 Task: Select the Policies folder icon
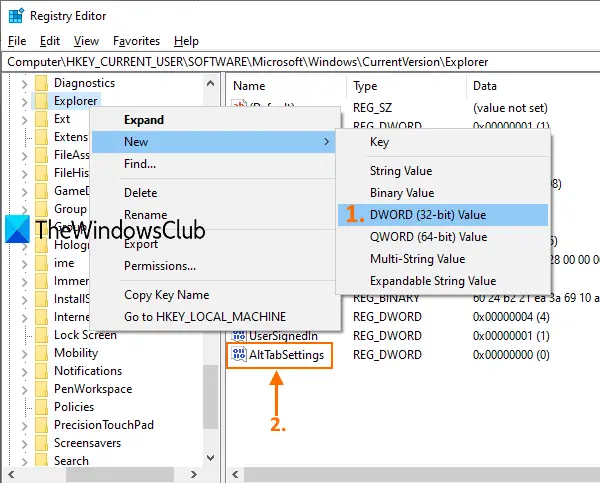click(41, 407)
